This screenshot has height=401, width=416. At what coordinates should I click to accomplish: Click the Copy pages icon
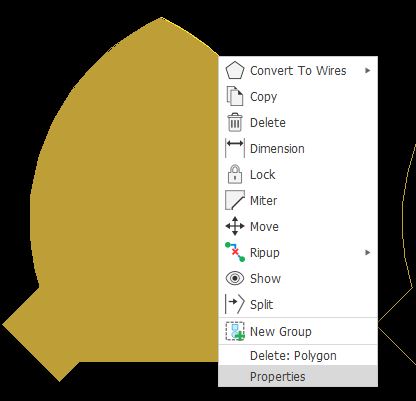tap(235, 96)
